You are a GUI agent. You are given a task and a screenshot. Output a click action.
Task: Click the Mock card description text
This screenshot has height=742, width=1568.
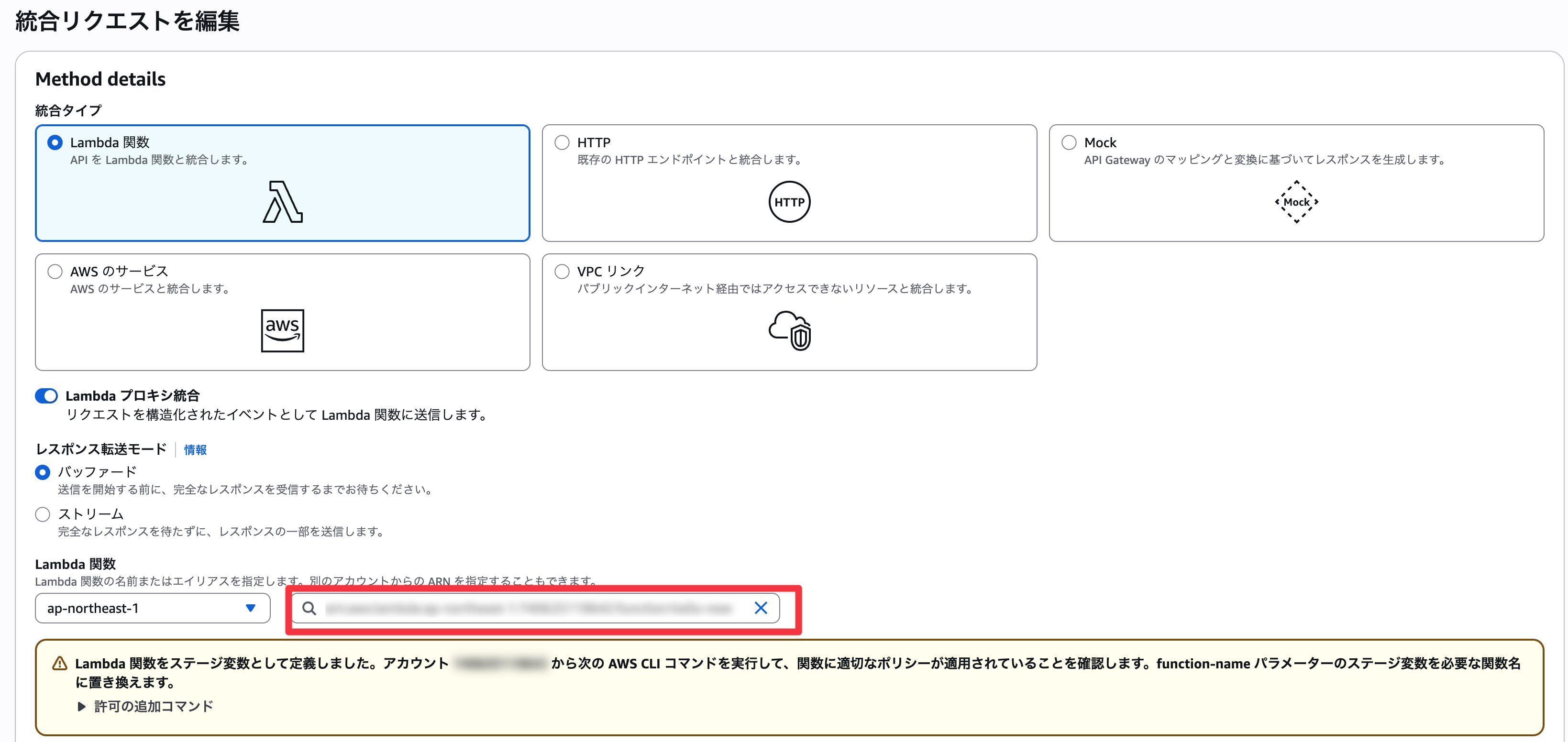coord(1266,160)
